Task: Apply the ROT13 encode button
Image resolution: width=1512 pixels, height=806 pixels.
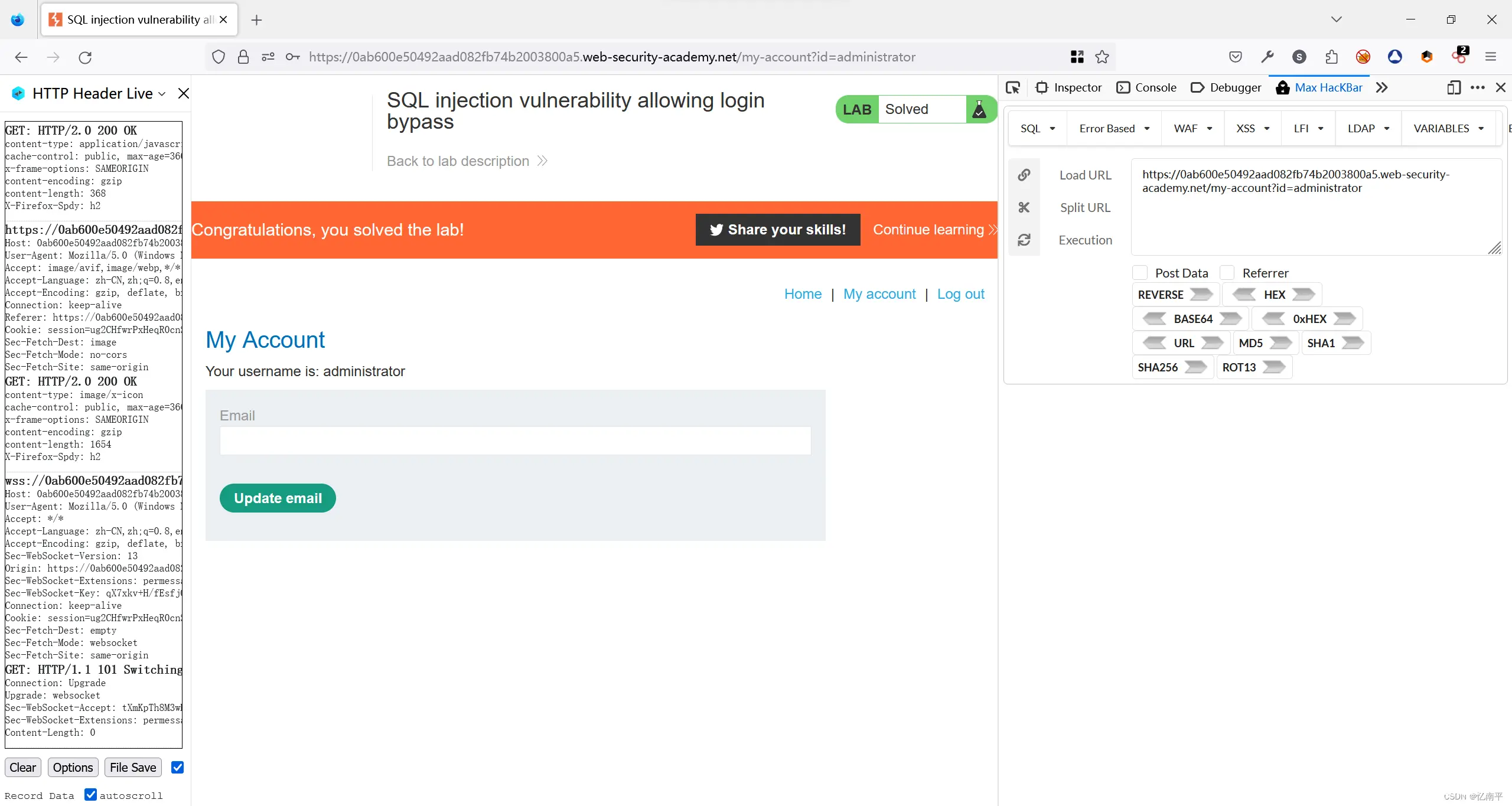Action: coord(1253,367)
